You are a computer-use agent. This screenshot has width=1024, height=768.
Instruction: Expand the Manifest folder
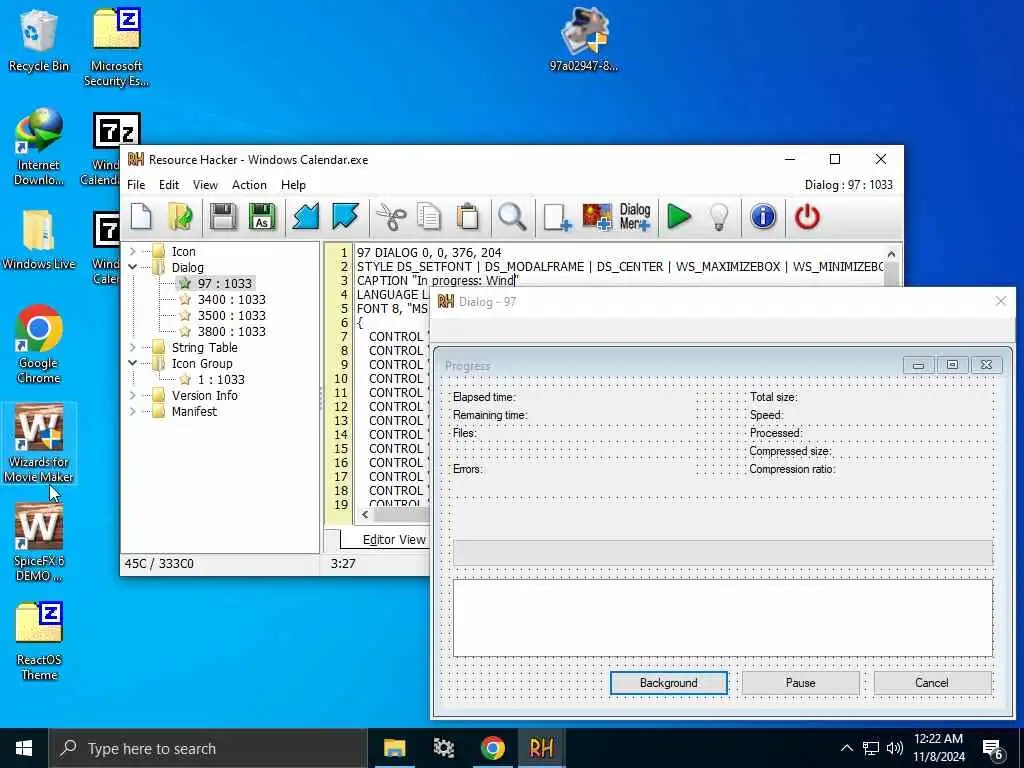[133, 411]
